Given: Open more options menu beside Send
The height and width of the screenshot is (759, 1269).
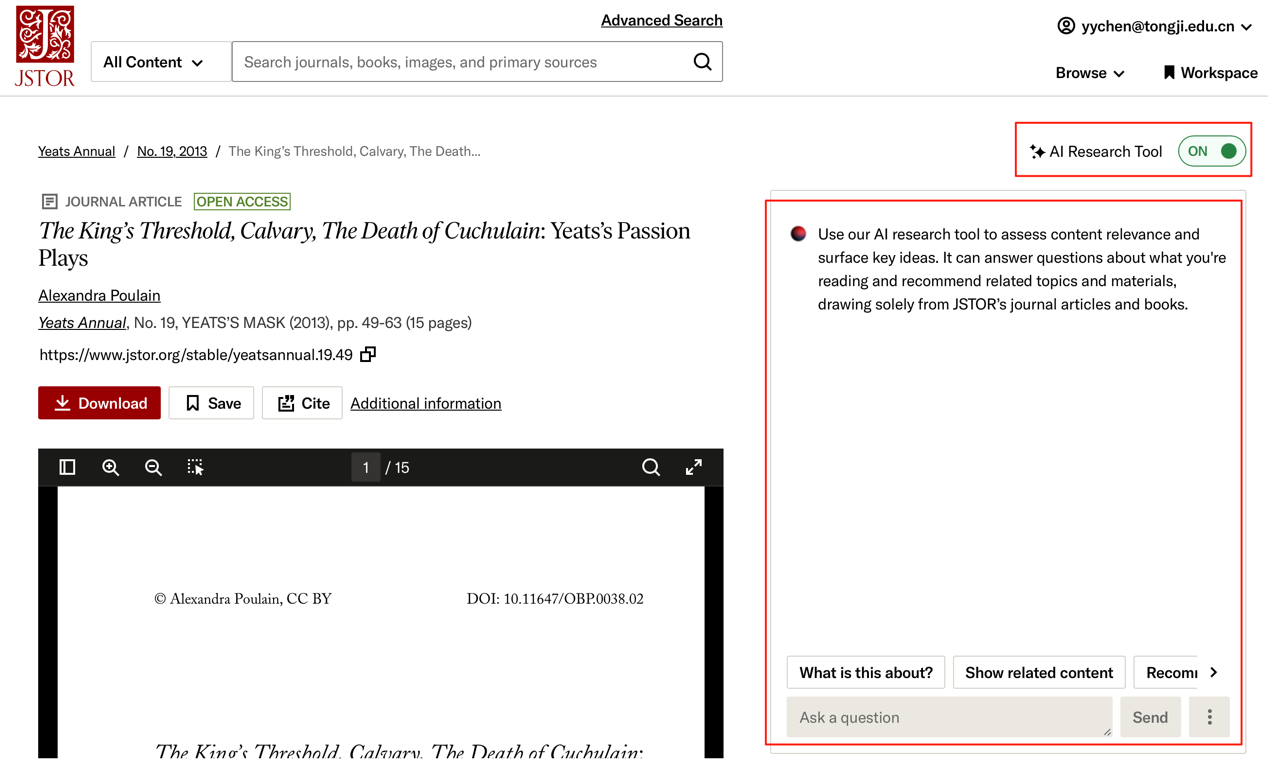Looking at the screenshot, I should pyautogui.click(x=1209, y=717).
